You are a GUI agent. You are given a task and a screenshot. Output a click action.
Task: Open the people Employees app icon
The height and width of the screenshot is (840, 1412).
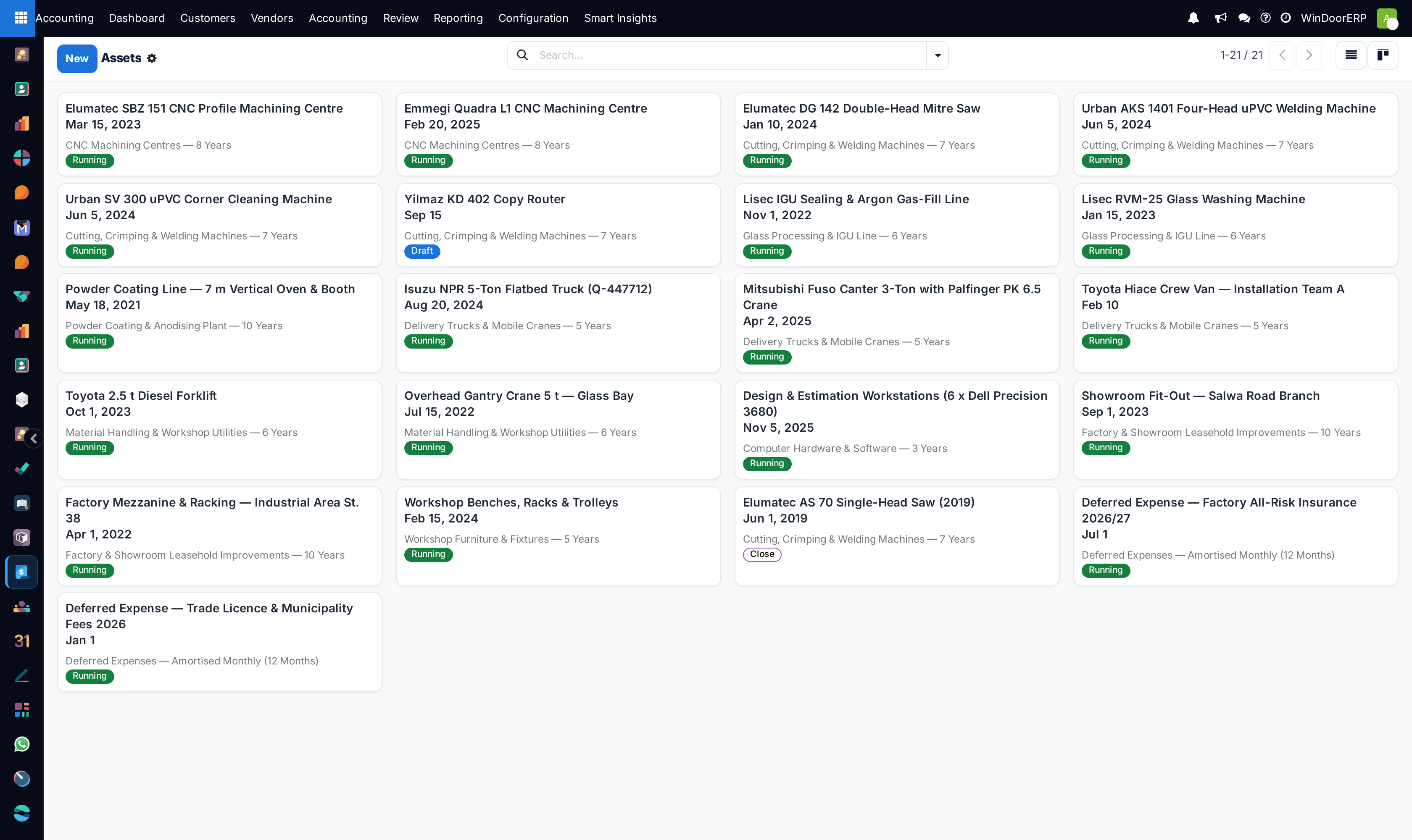click(21, 607)
